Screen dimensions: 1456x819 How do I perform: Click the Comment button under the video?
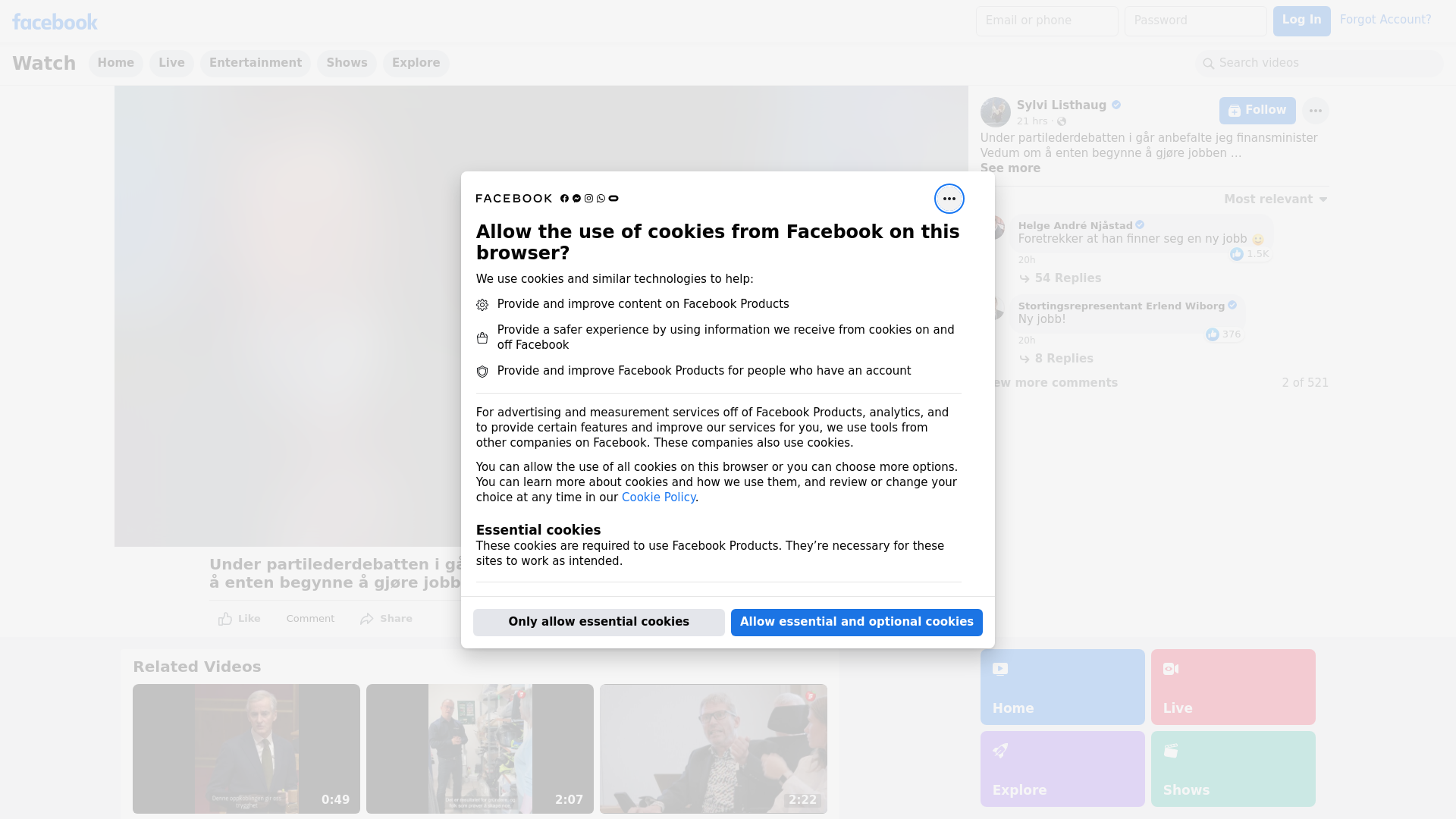click(x=310, y=619)
